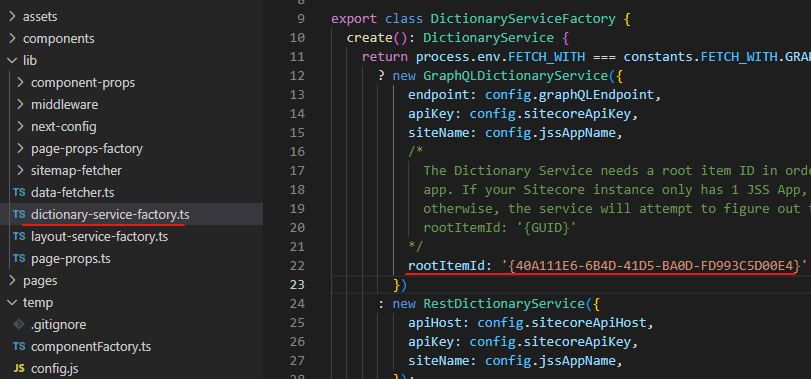
Task: Click rootItemId: '{GUID}' comment on line 20
Action: [500, 228]
